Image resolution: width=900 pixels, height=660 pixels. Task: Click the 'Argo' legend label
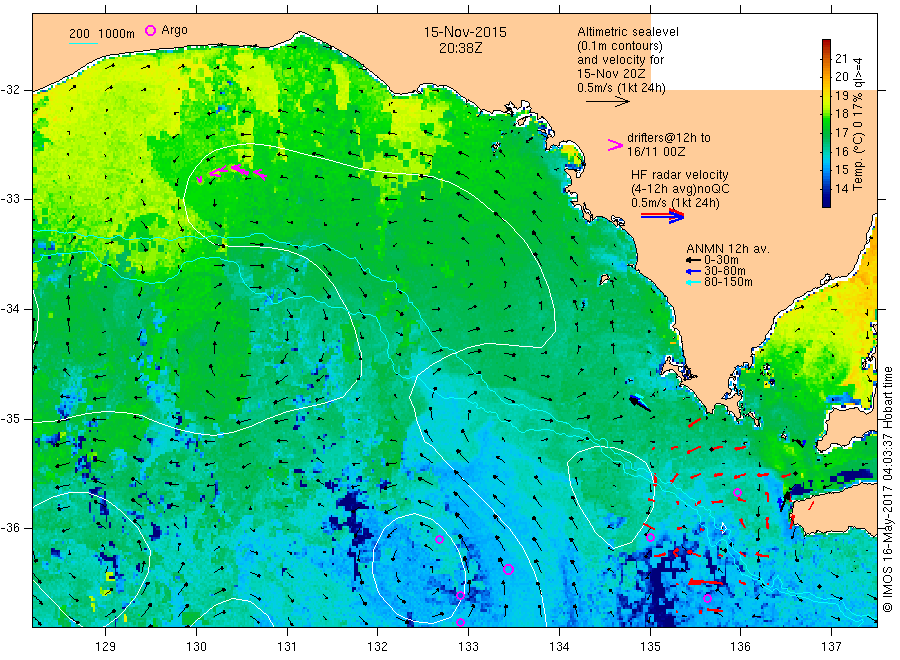click(x=174, y=30)
